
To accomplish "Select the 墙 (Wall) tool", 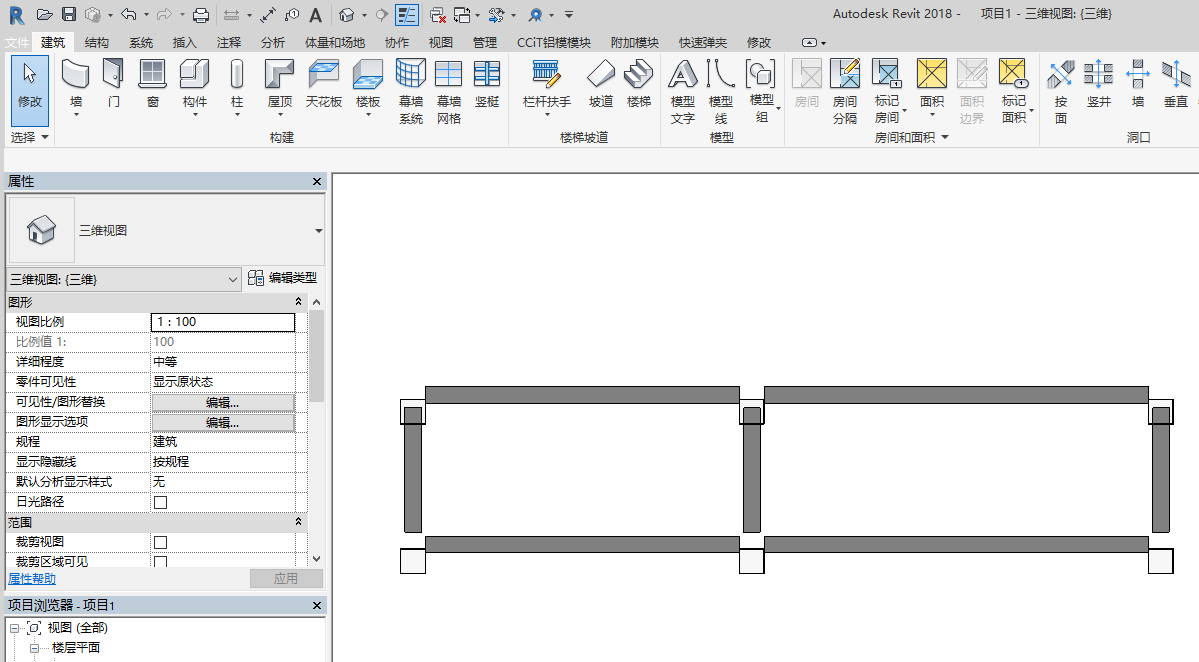I will coord(76,86).
